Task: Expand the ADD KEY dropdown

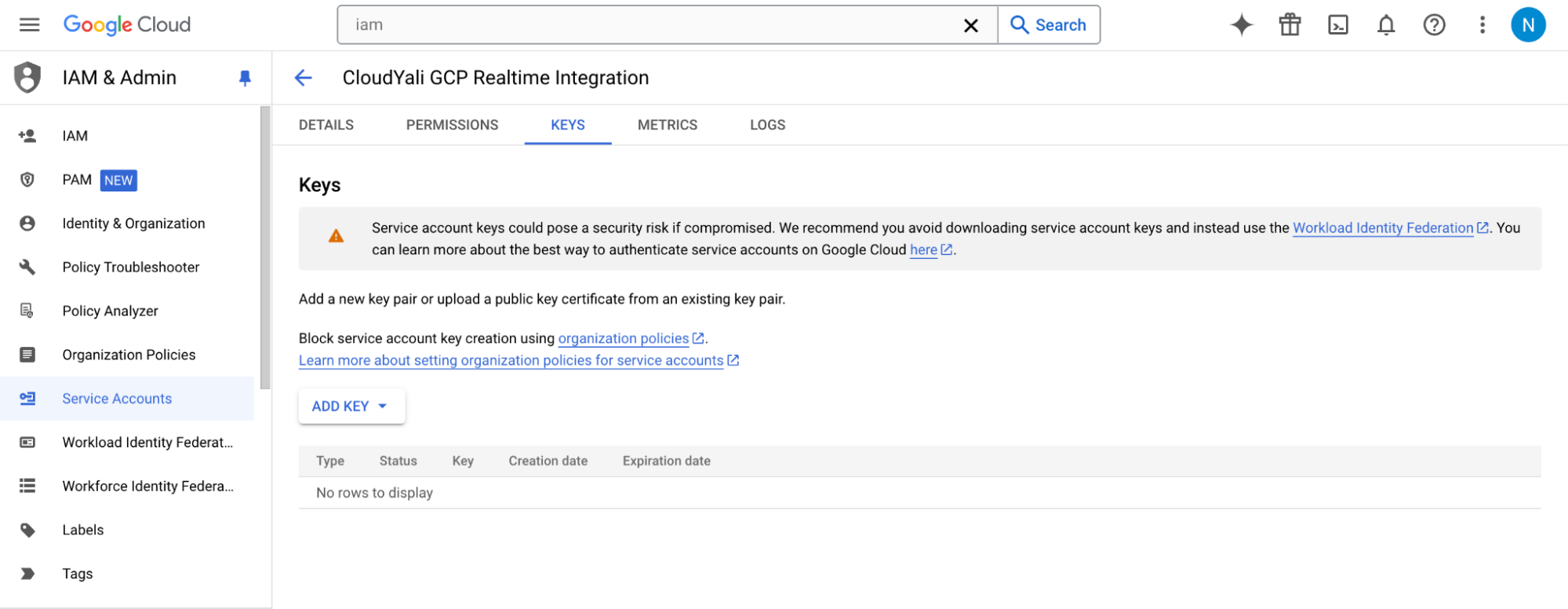Action: [351, 406]
